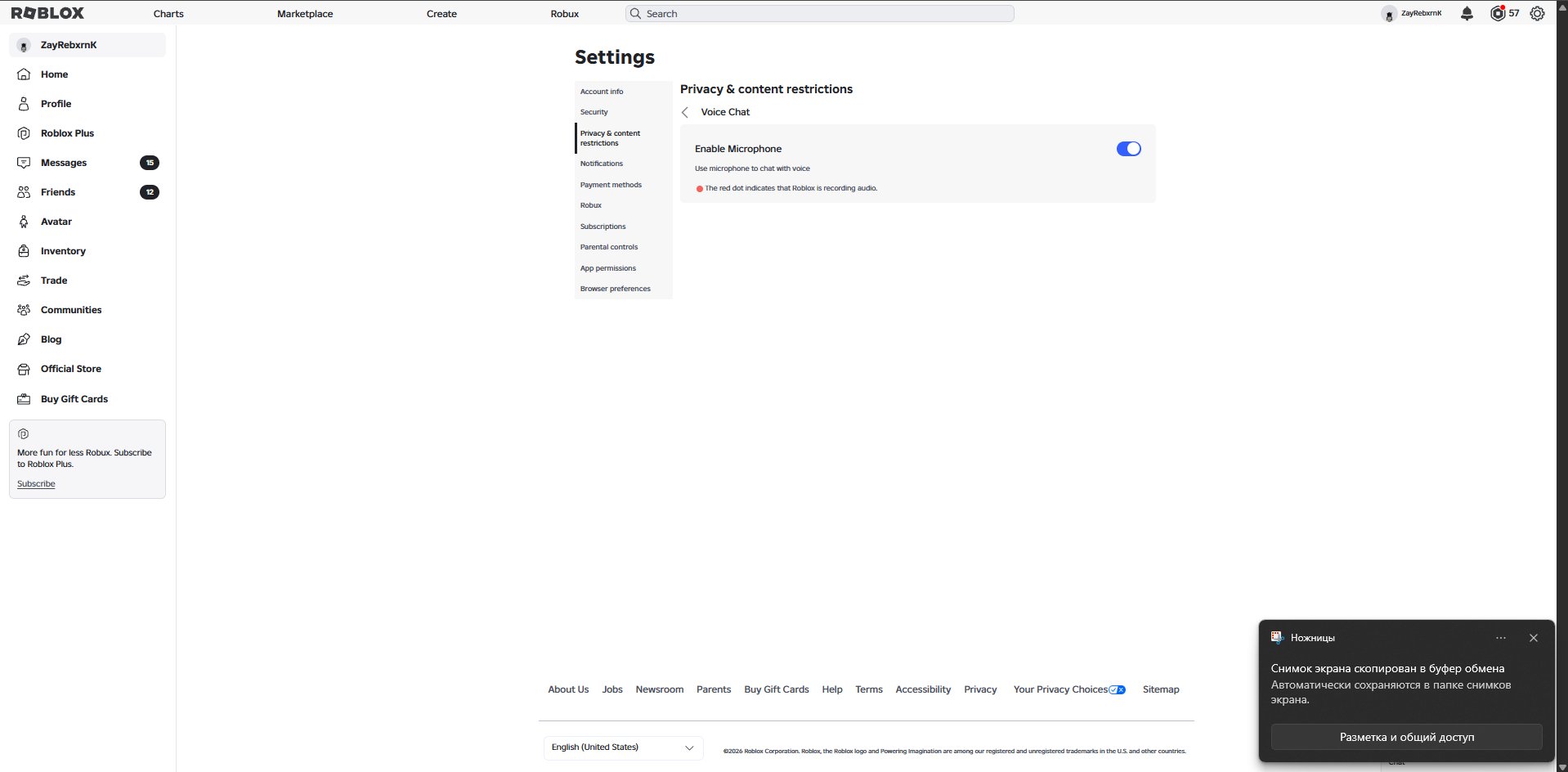
Task: Click the Subscribe link for Roblox Plus
Action: [x=36, y=484]
